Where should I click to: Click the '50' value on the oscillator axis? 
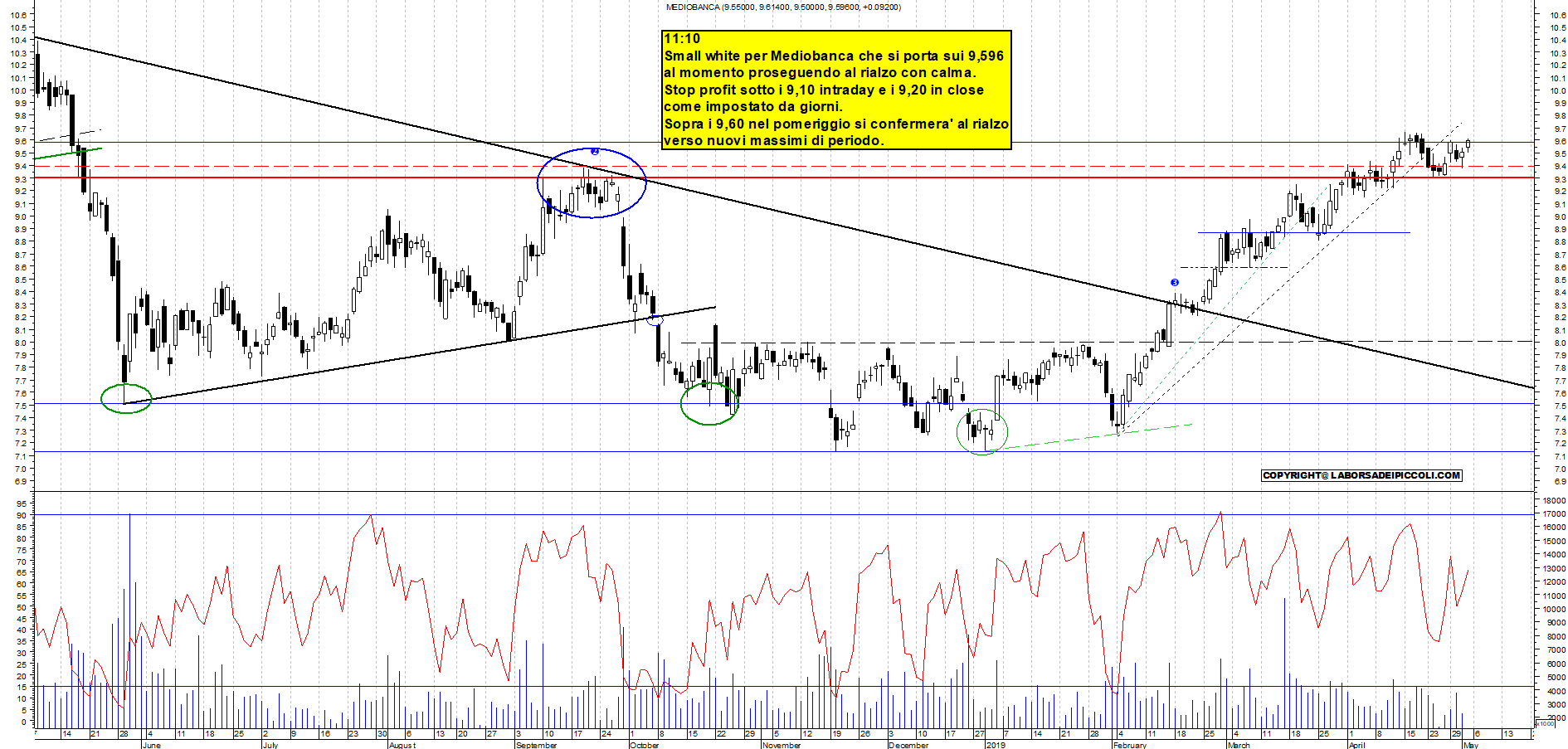click(22, 607)
